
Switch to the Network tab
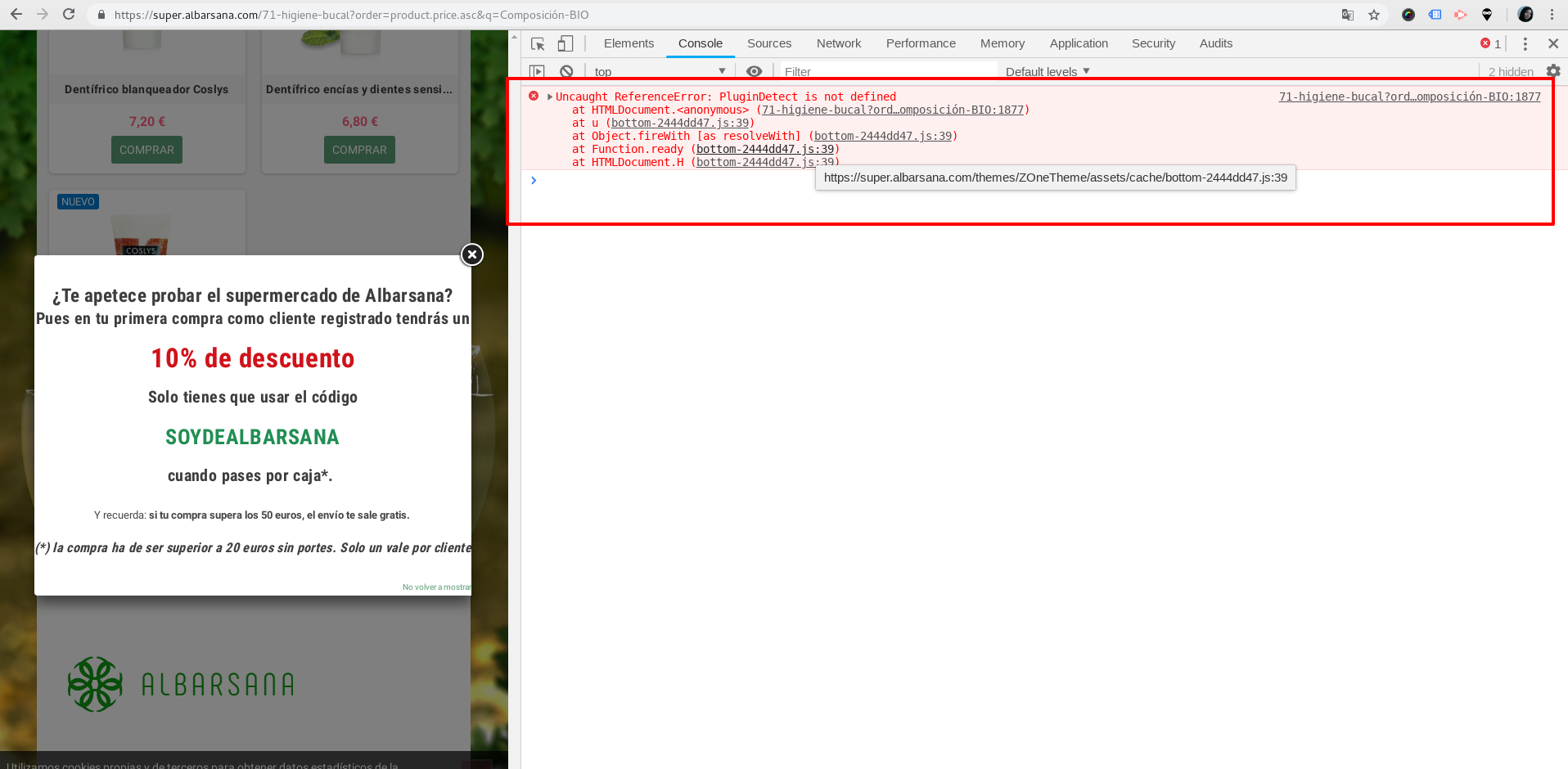(839, 43)
